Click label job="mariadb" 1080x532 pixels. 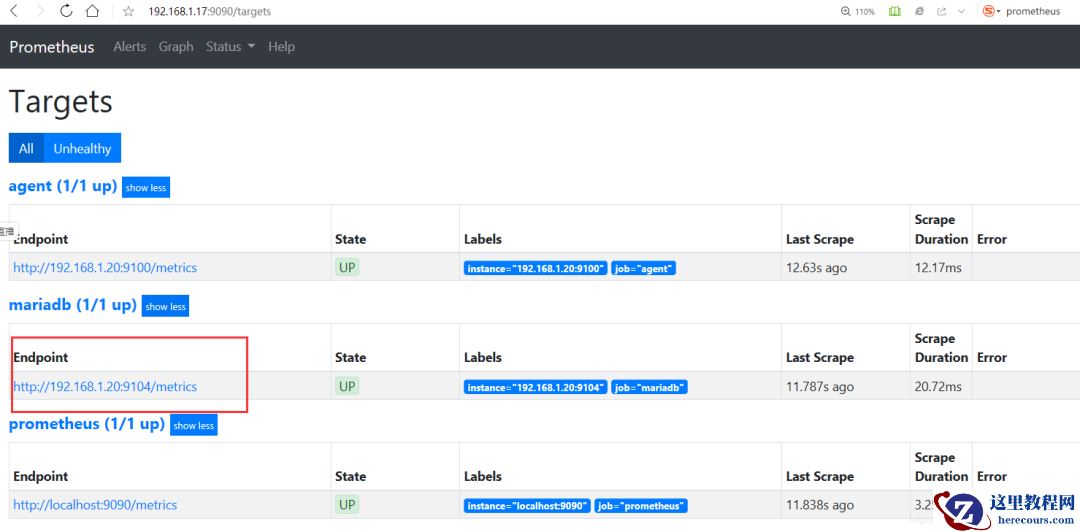pos(650,387)
